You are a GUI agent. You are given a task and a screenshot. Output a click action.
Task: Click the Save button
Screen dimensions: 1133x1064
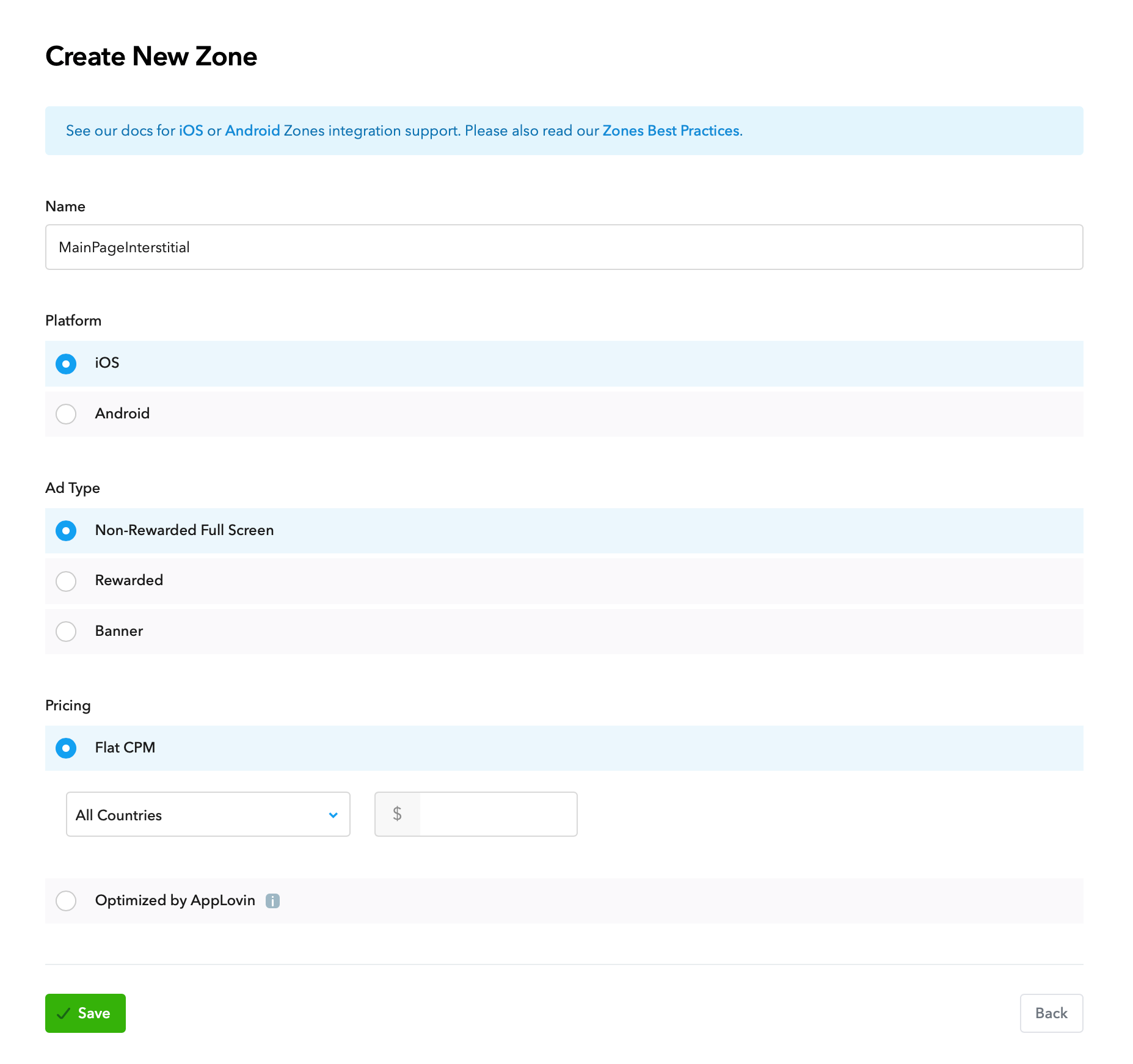coord(86,1013)
